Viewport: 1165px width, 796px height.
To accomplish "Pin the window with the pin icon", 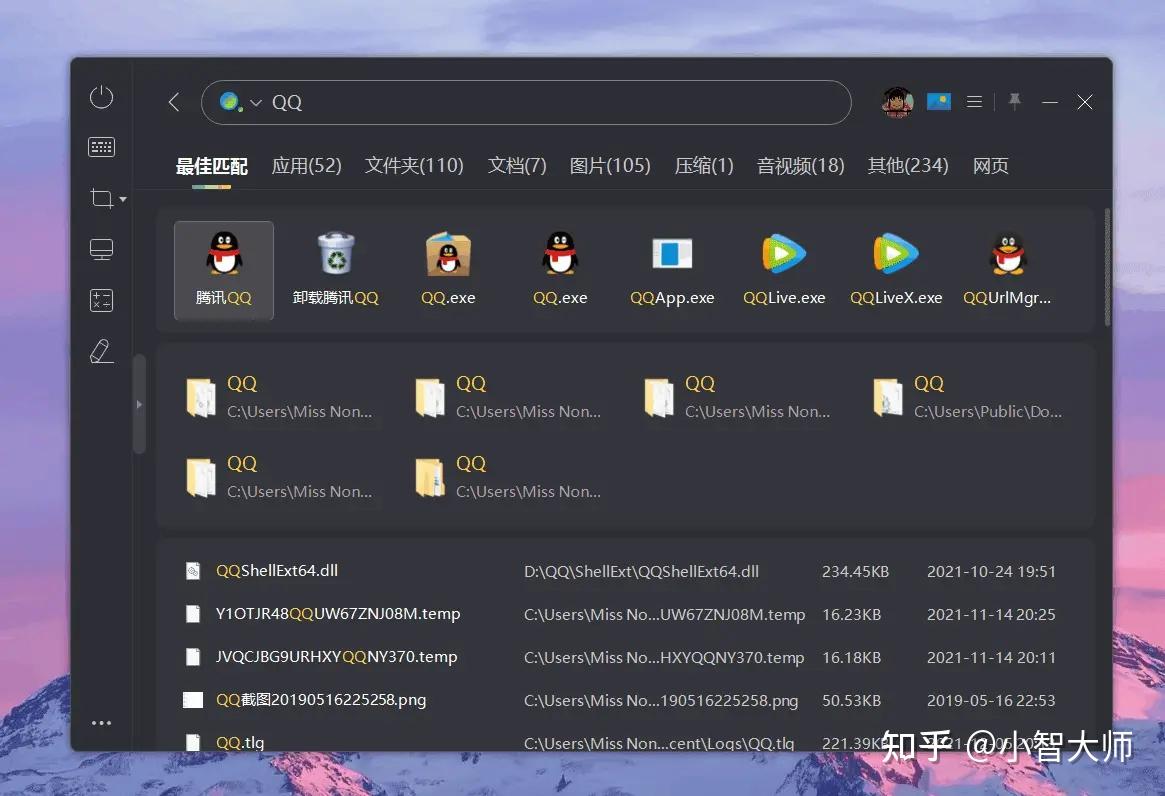I will pos(1014,101).
